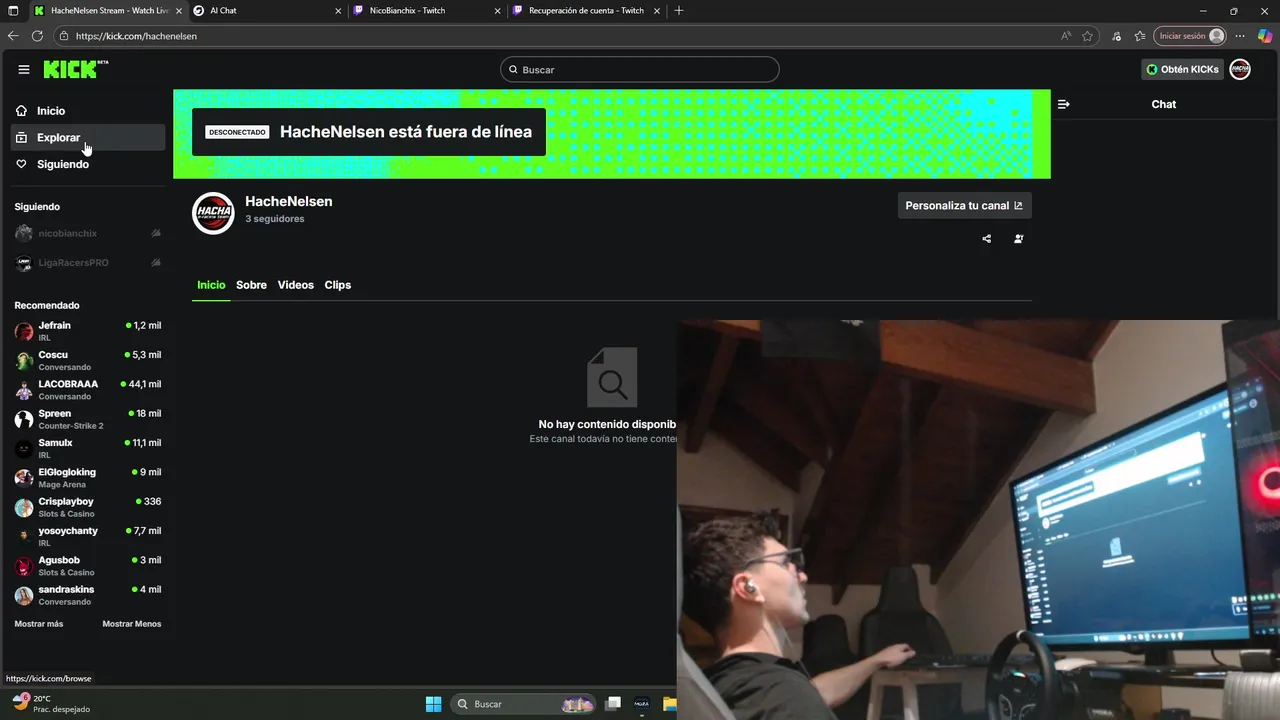Screen dimensions: 1280x720
Task: Open recommended channel yosoychanty
Action: [88, 536]
